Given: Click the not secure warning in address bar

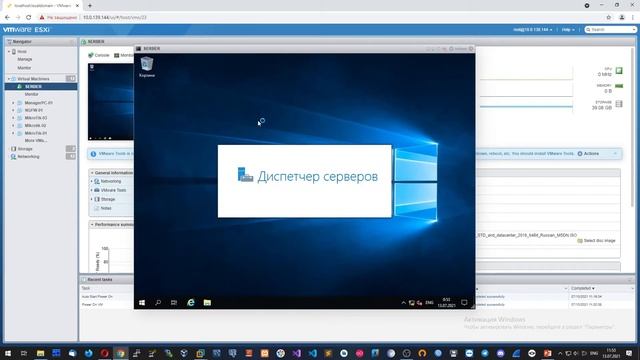Looking at the screenshot, I should (x=58, y=18).
